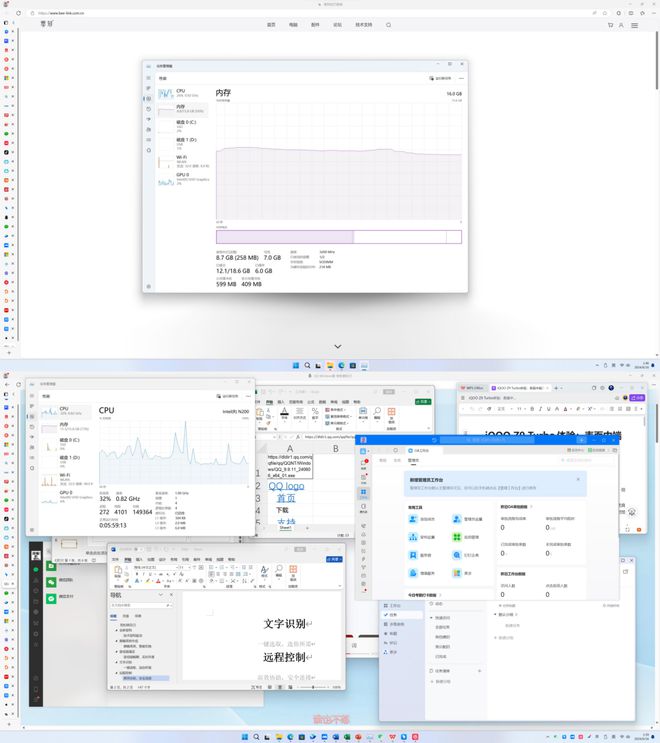Collapse the Word ribbon with its corner chevron
Screen dimensions: 660x743
pyautogui.click(x=339, y=586)
